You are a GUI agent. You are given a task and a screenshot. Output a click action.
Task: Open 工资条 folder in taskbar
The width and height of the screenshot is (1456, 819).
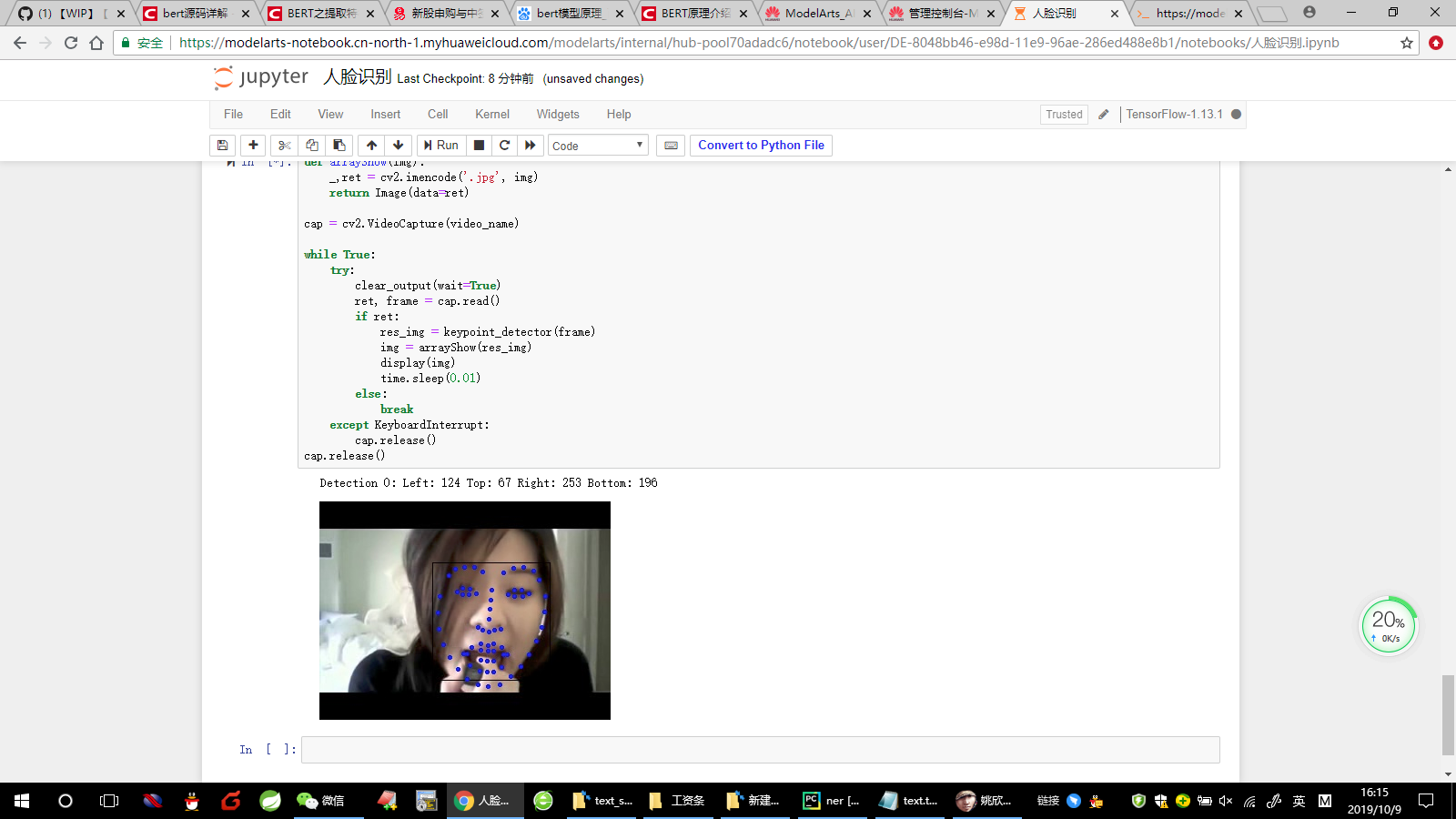[x=676, y=801]
